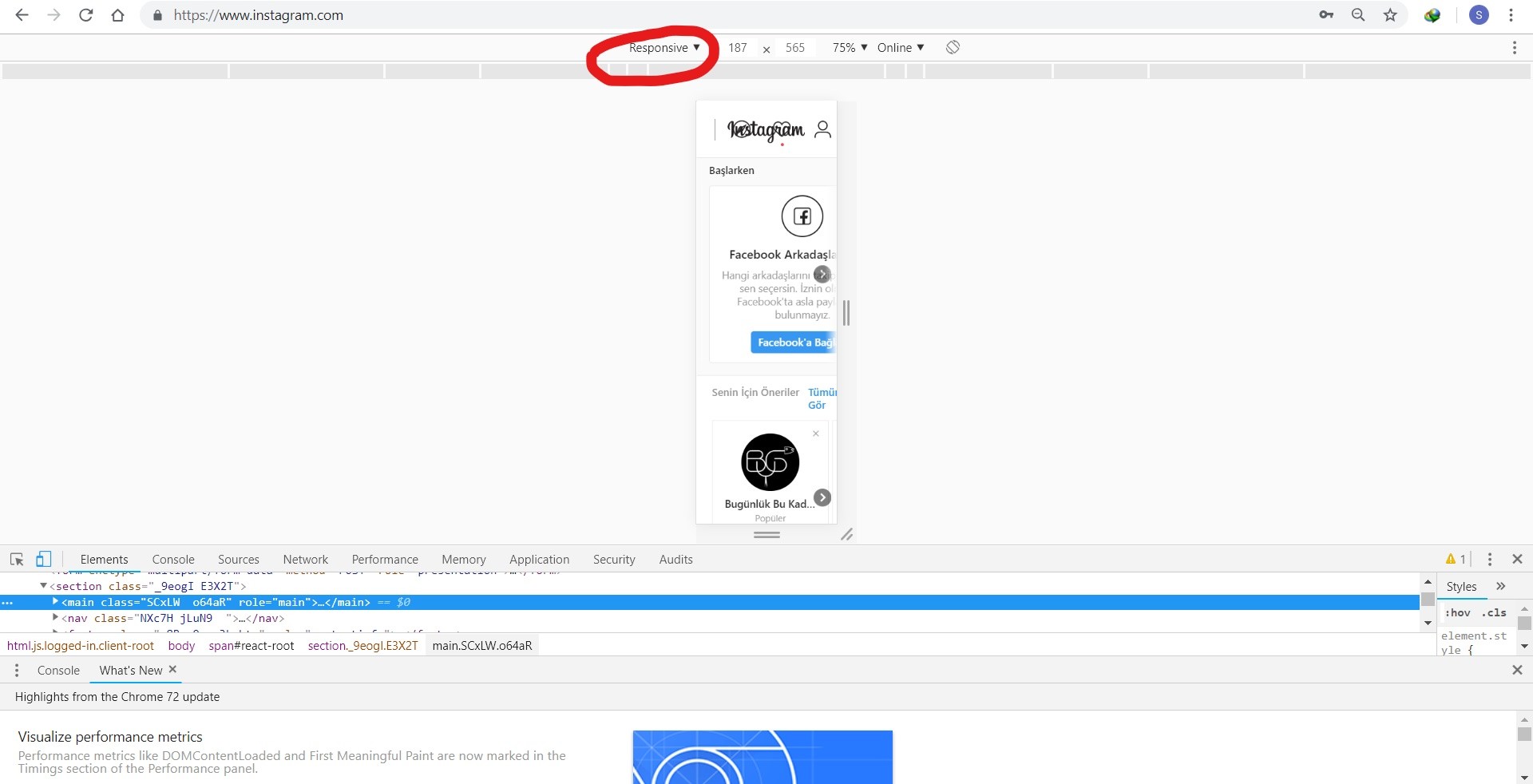Click the Facebook'a Bağlan button
This screenshot has width=1533, height=784.
pos(794,342)
